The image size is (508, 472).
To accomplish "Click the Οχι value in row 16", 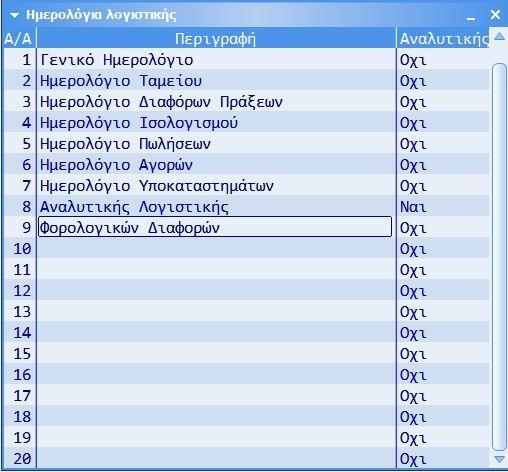I will coord(413,375).
